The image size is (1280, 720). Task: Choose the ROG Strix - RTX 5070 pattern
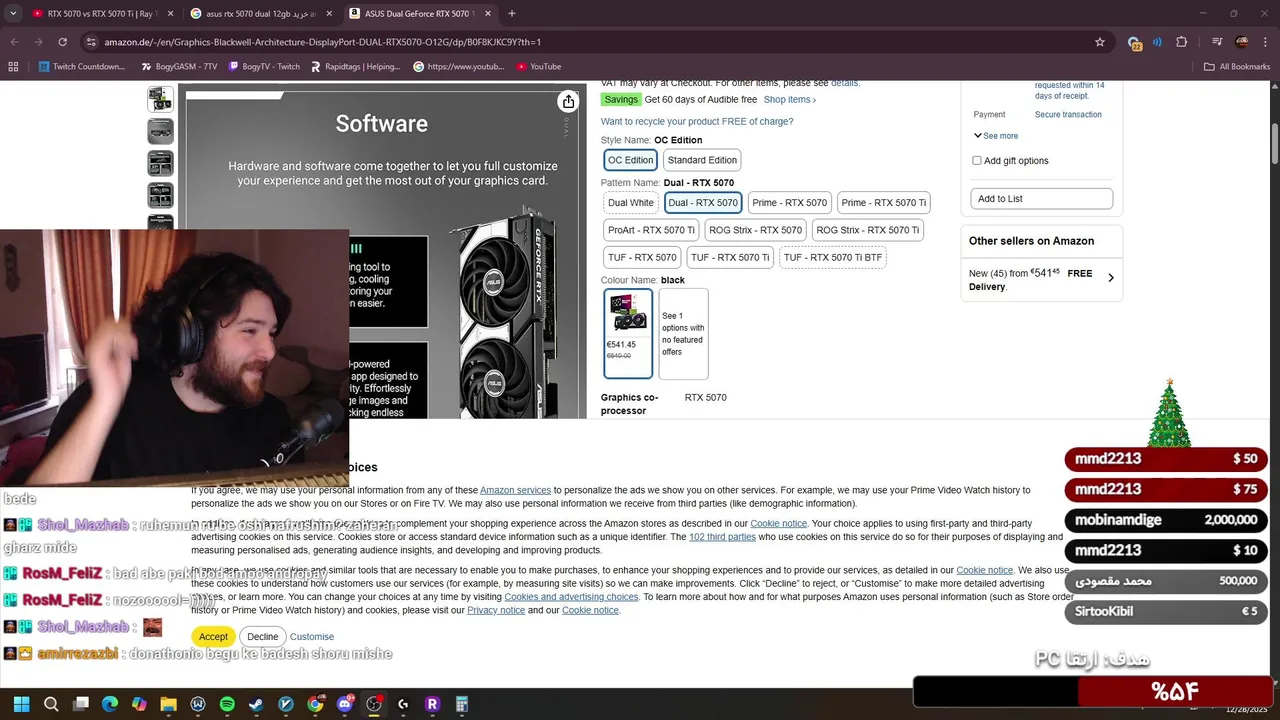755,230
